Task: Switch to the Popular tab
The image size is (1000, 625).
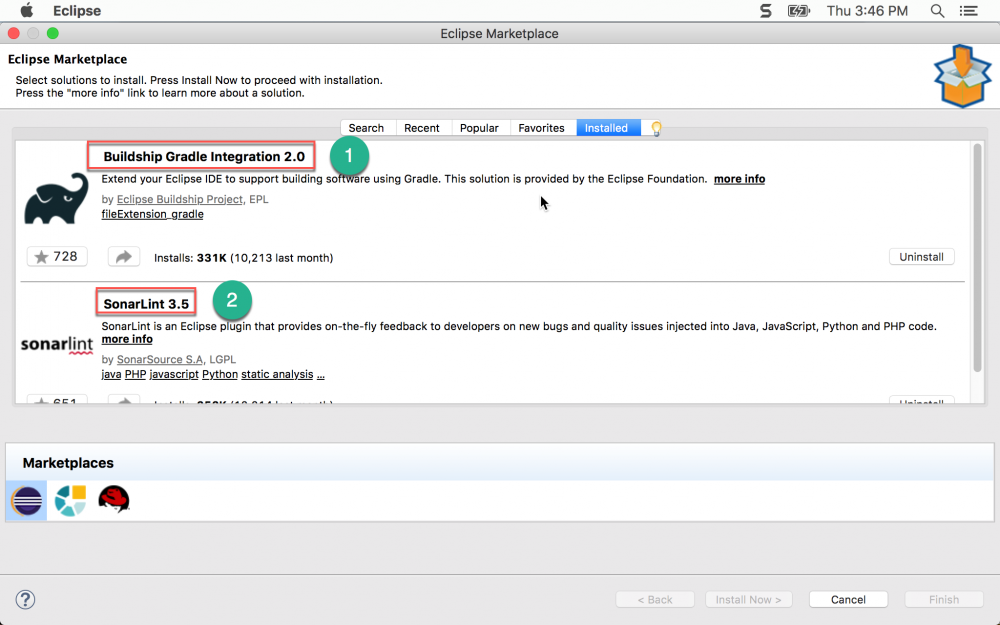Action: point(480,128)
